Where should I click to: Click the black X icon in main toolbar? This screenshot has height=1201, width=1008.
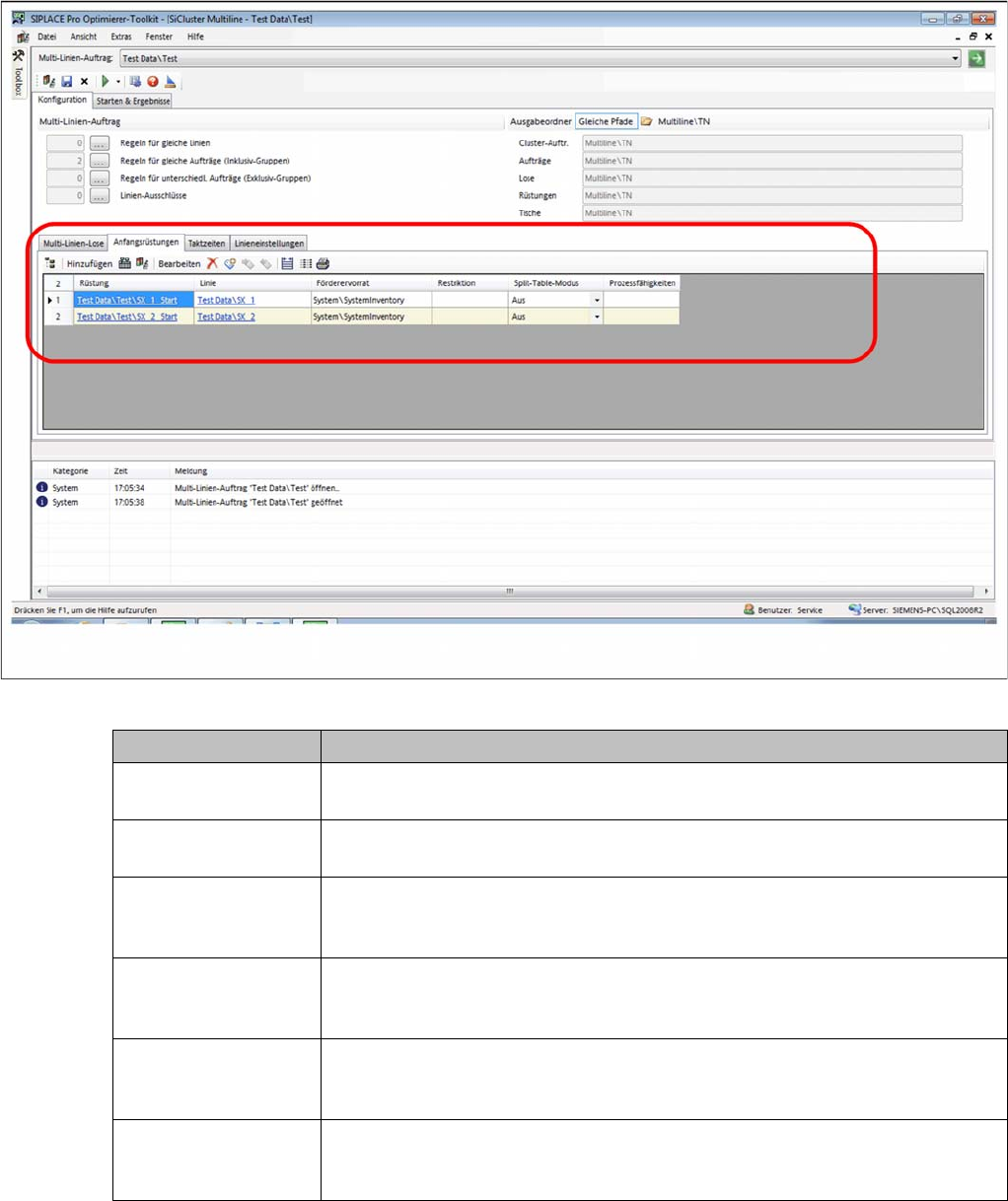tap(85, 82)
